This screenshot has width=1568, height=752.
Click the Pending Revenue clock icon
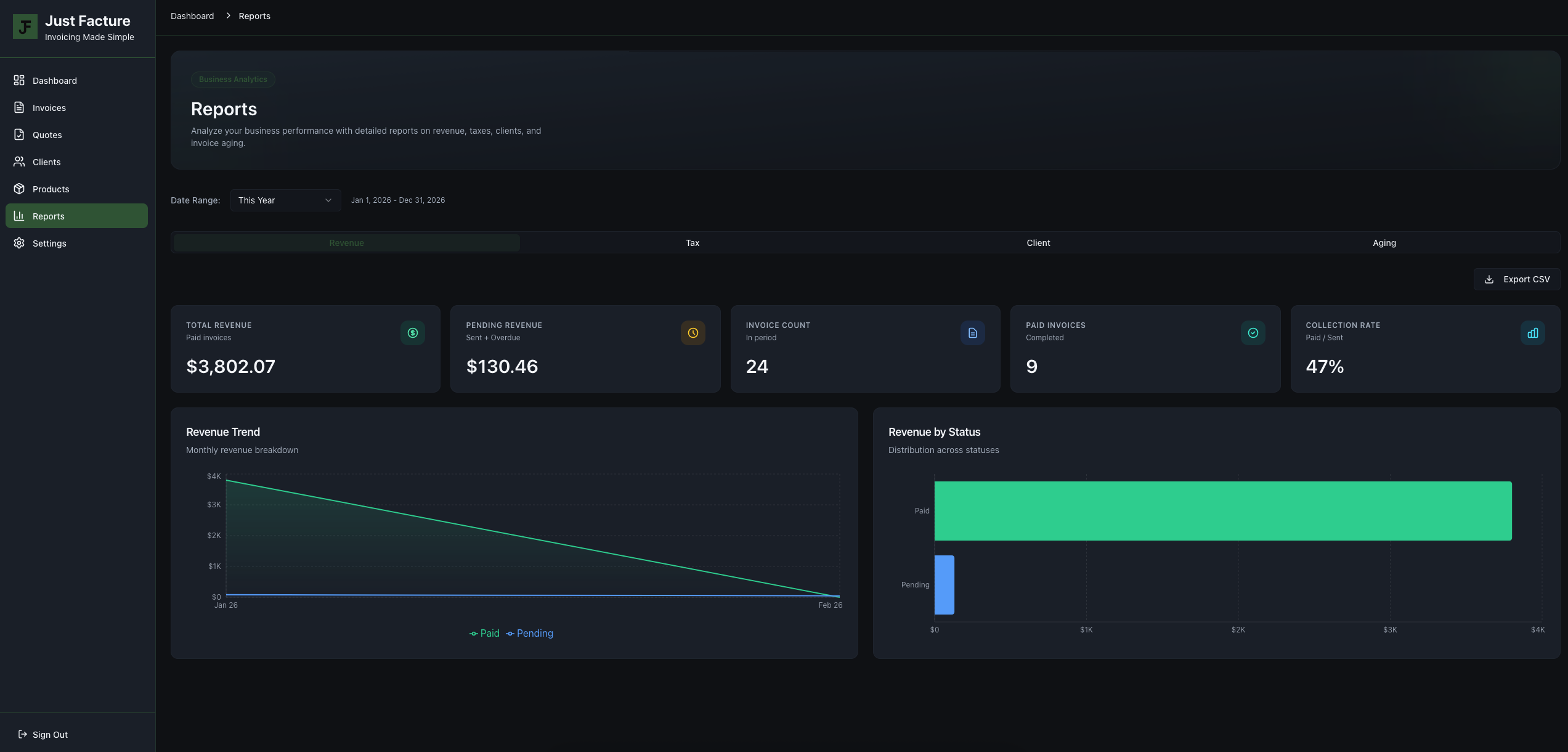[693, 333]
